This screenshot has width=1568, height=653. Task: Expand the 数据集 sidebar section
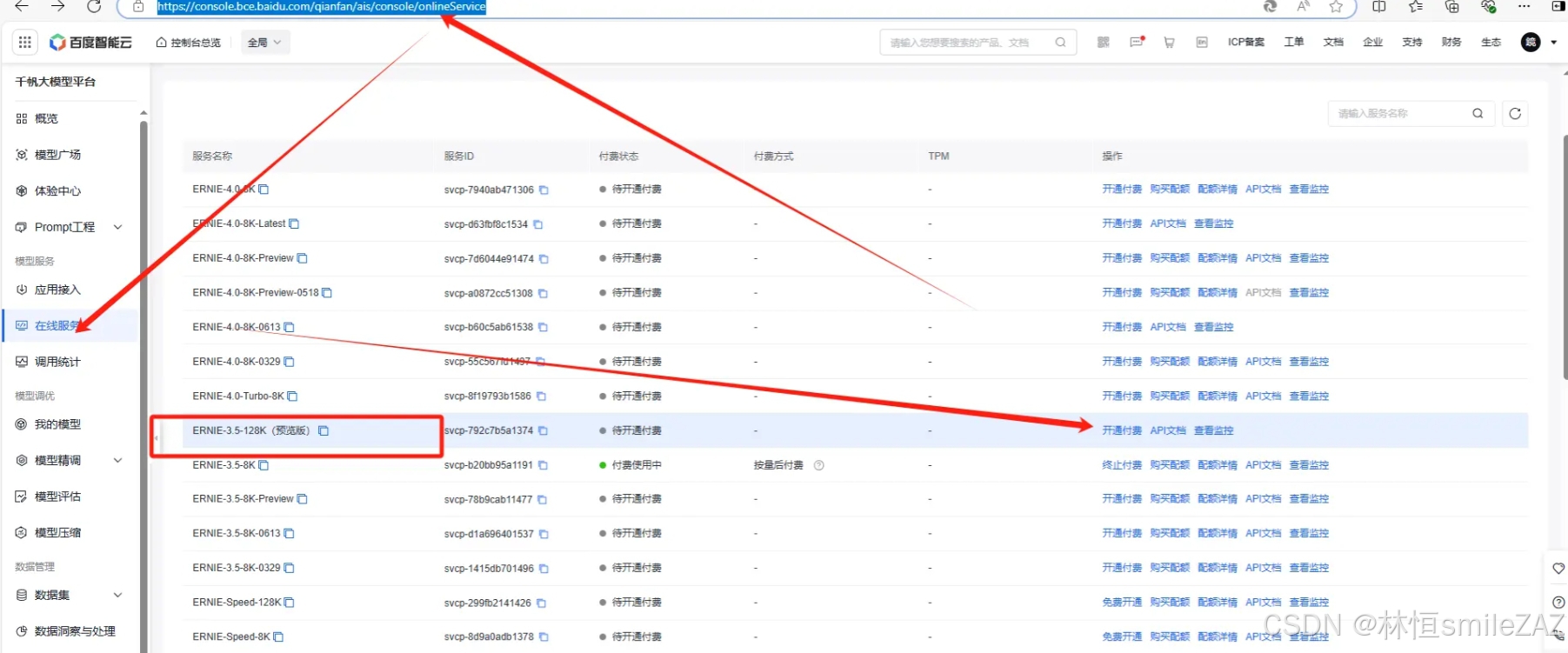tap(118, 595)
